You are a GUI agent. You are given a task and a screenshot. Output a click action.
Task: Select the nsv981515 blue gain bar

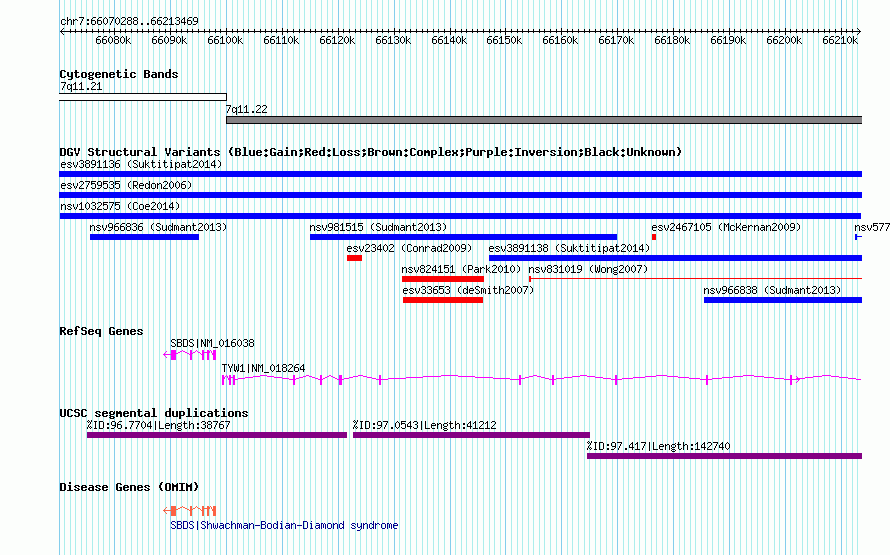click(x=463, y=237)
